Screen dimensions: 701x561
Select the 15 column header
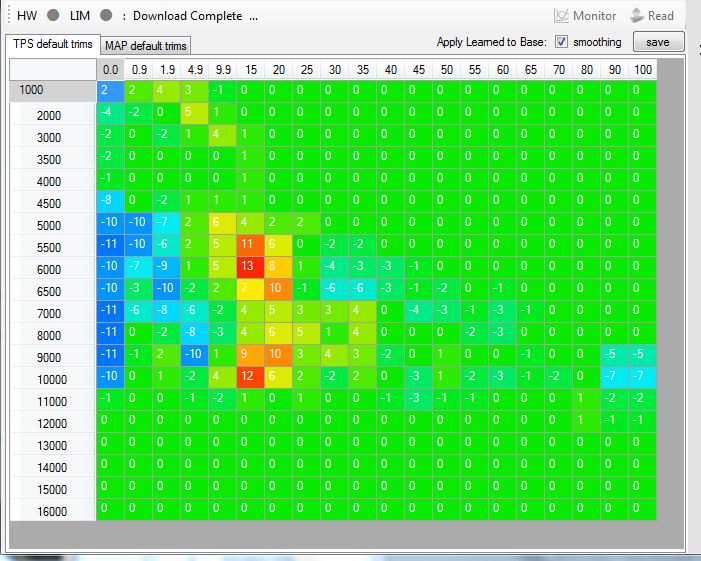click(x=251, y=70)
